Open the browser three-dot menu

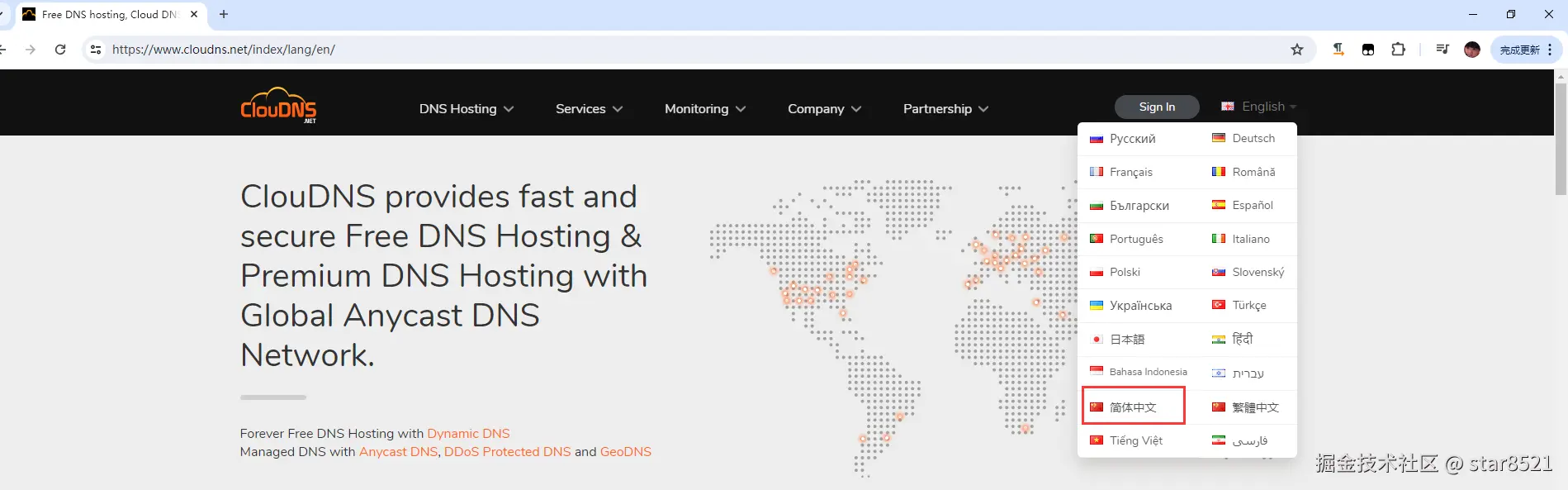pyautogui.click(x=1550, y=50)
